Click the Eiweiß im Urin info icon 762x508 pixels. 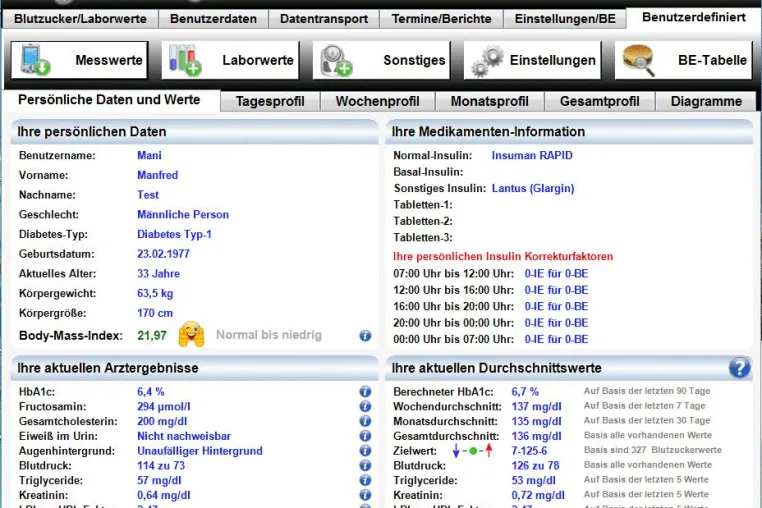pos(365,436)
